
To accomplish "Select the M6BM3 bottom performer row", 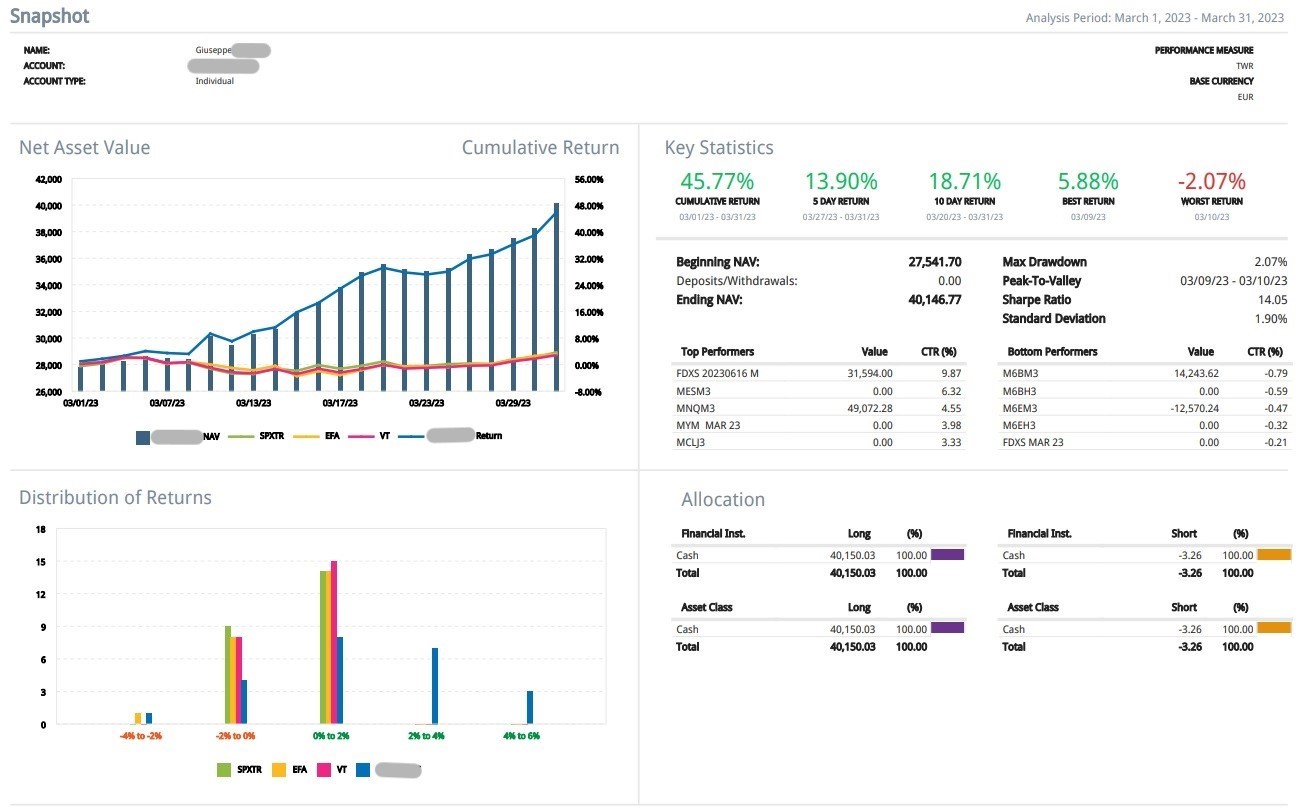I will pyautogui.click(x=1021, y=373).
